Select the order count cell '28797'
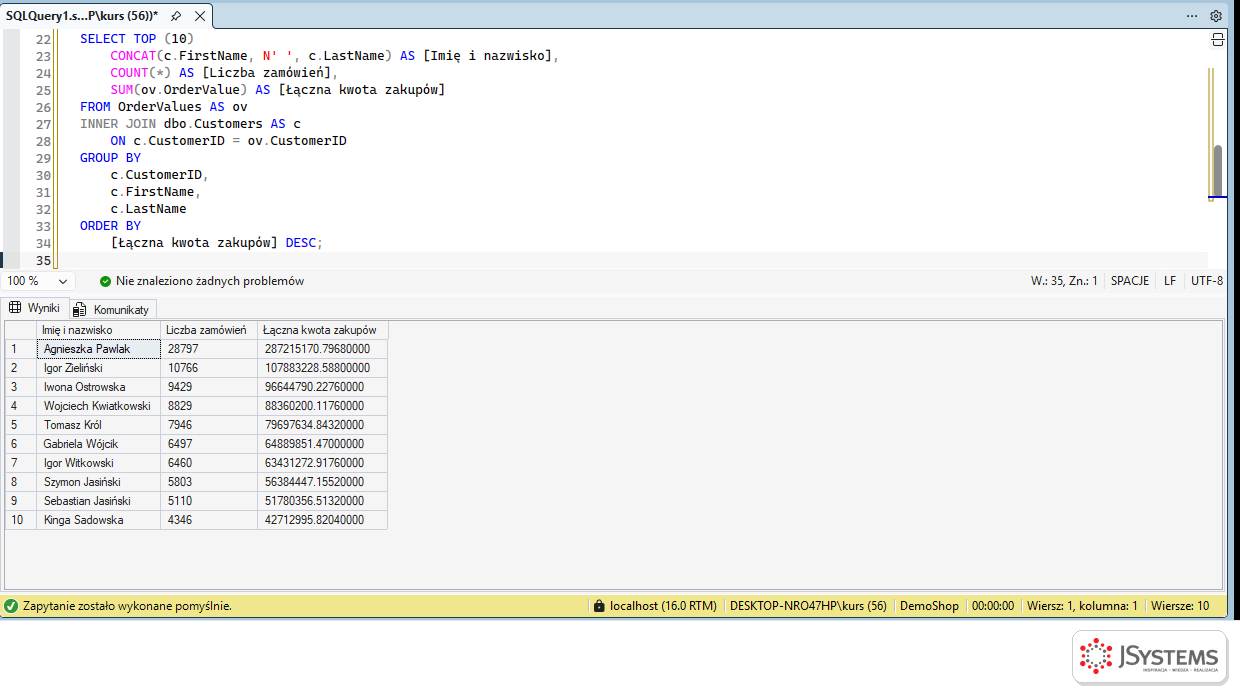Screen dimensions: 1240x692 pyautogui.click(x=209, y=349)
